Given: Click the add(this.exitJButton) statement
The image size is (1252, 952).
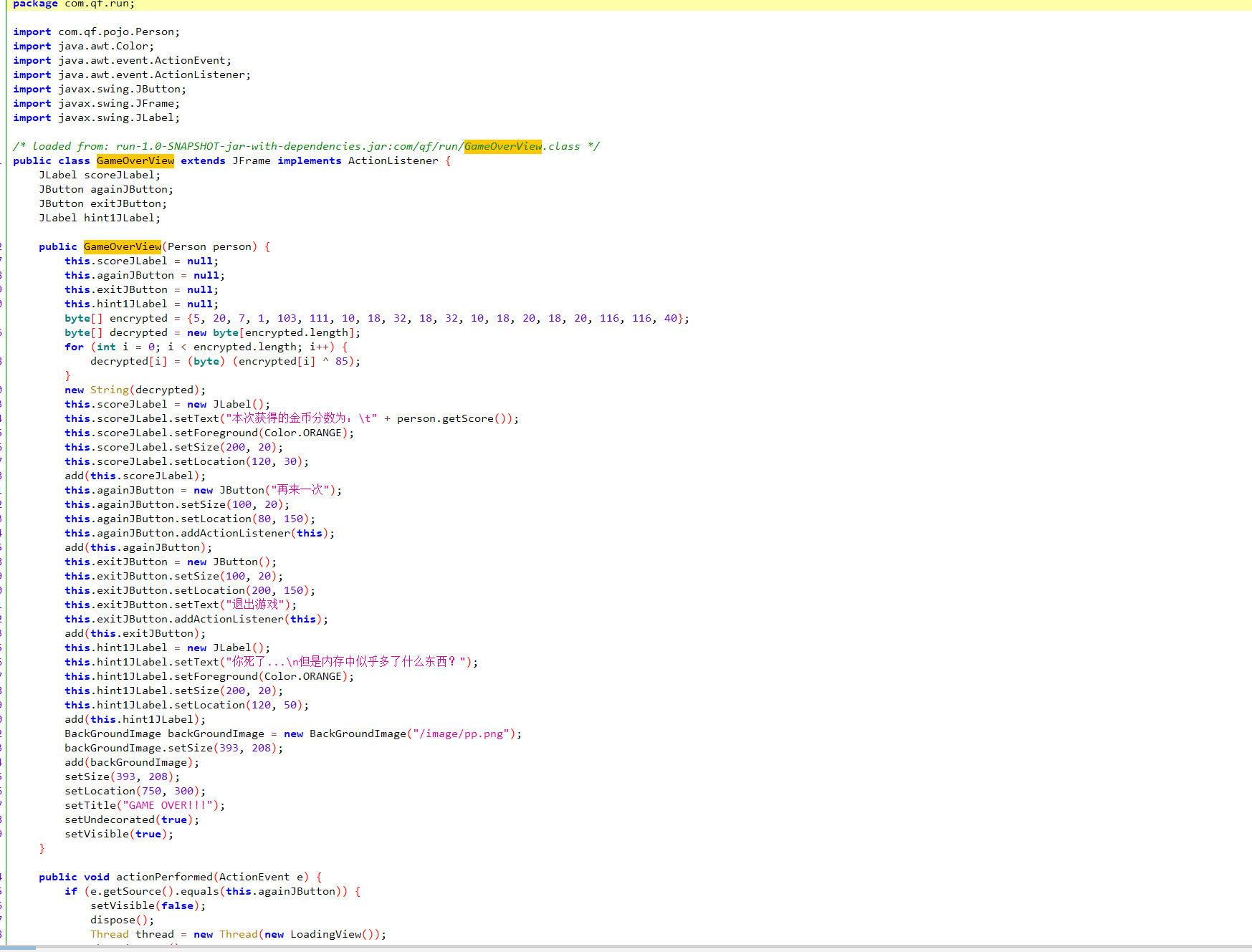Looking at the screenshot, I should tap(135, 633).
